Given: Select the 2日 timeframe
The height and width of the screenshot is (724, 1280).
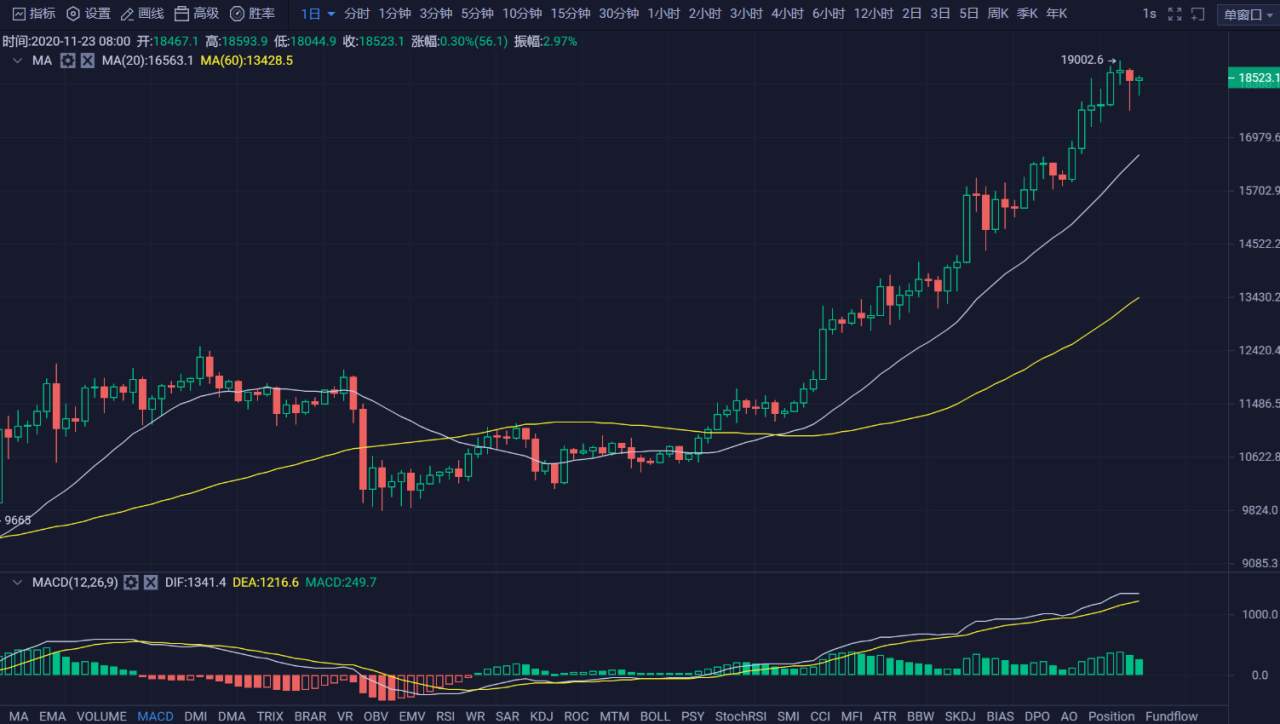Looking at the screenshot, I should 912,14.
